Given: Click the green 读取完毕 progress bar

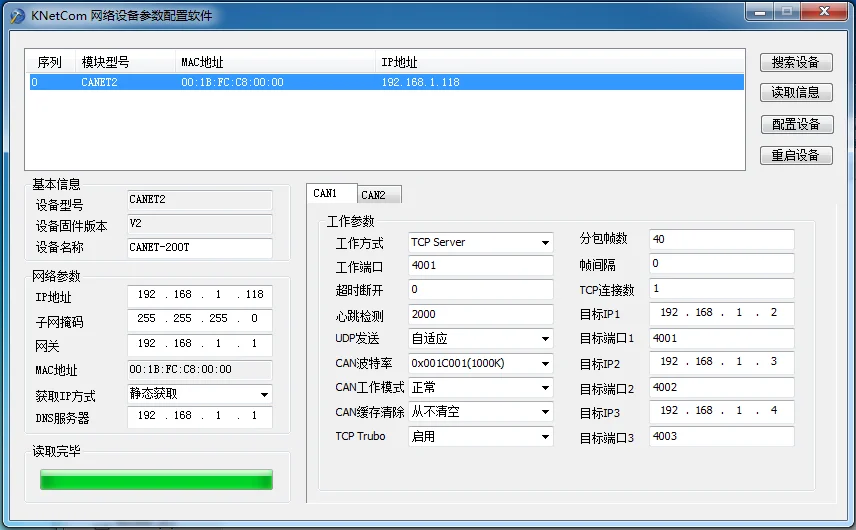Looking at the screenshot, I should point(156,479).
